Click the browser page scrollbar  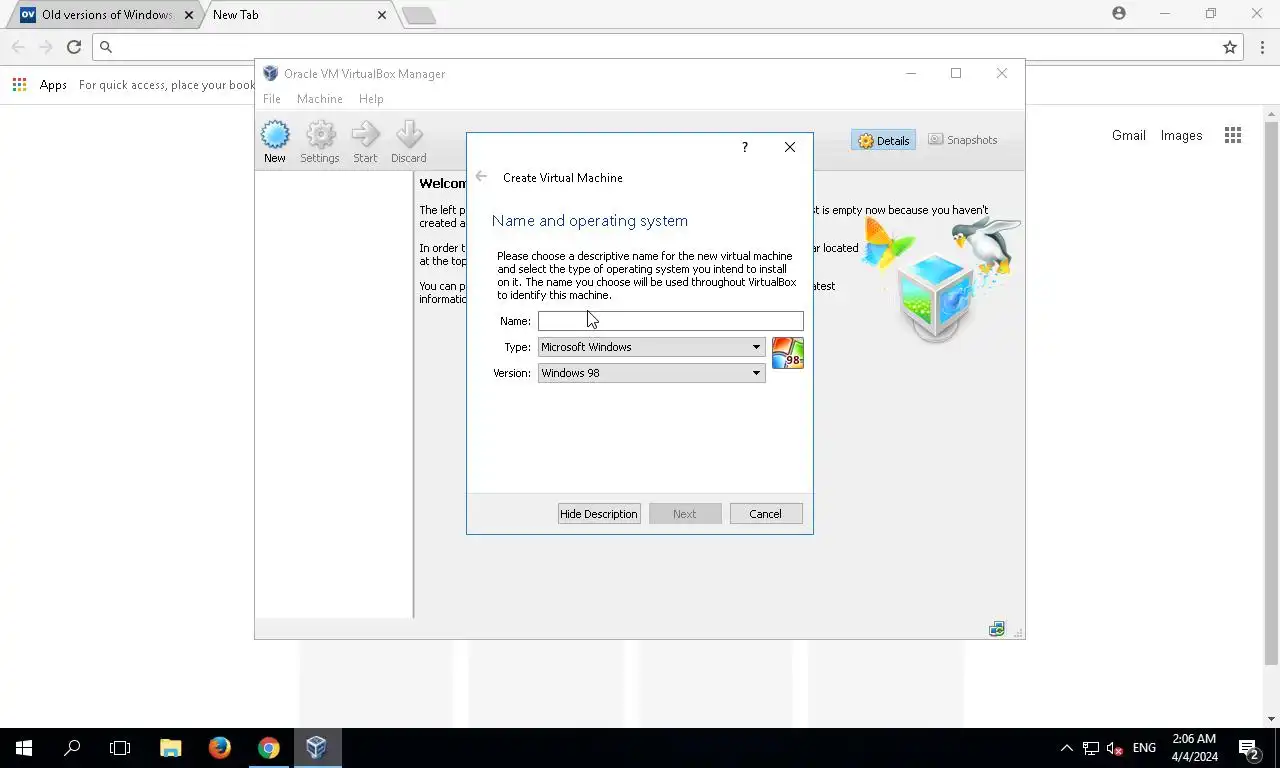(x=1272, y=393)
